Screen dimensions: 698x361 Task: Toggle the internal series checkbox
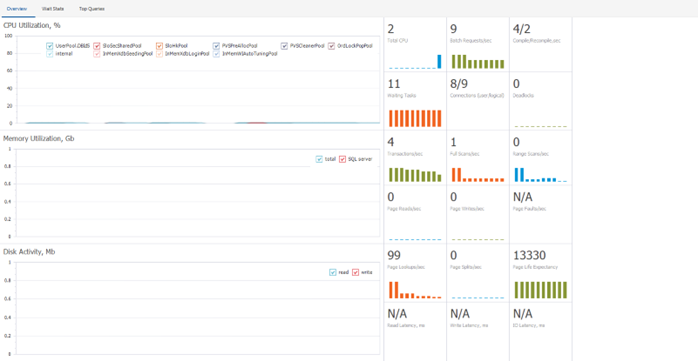pos(50,54)
